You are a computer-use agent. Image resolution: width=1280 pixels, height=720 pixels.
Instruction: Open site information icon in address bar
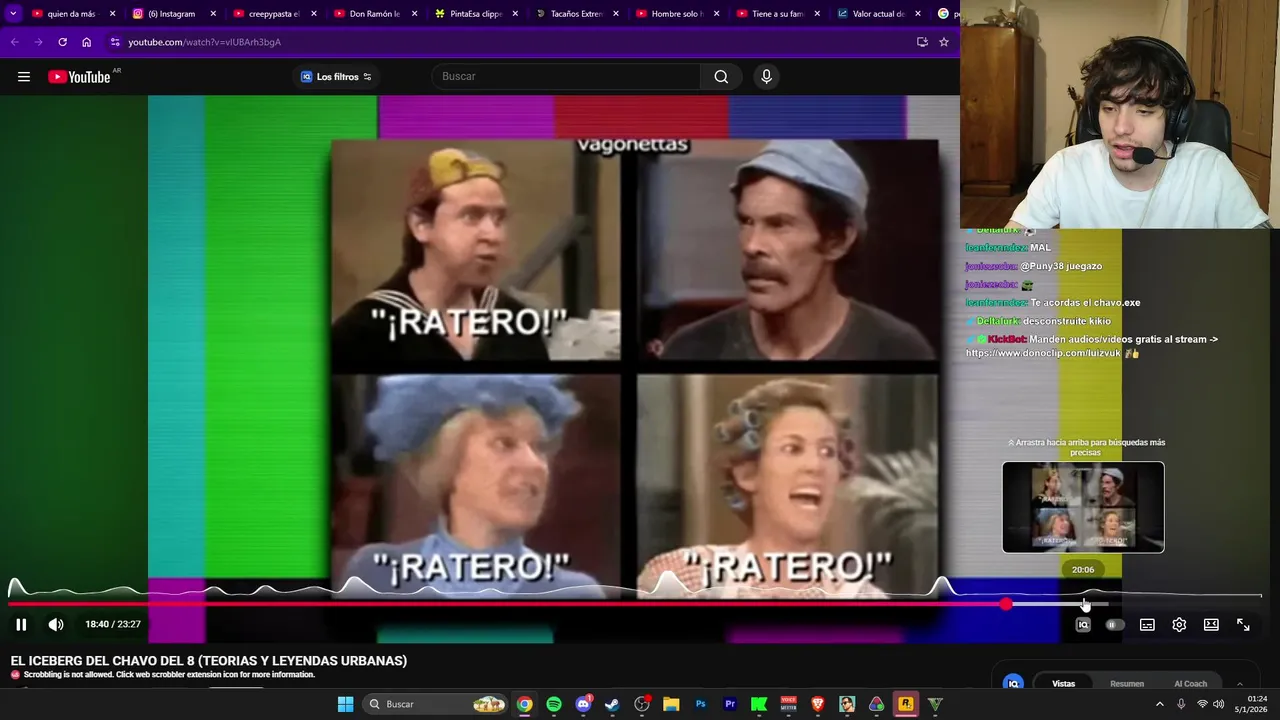point(115,42)
